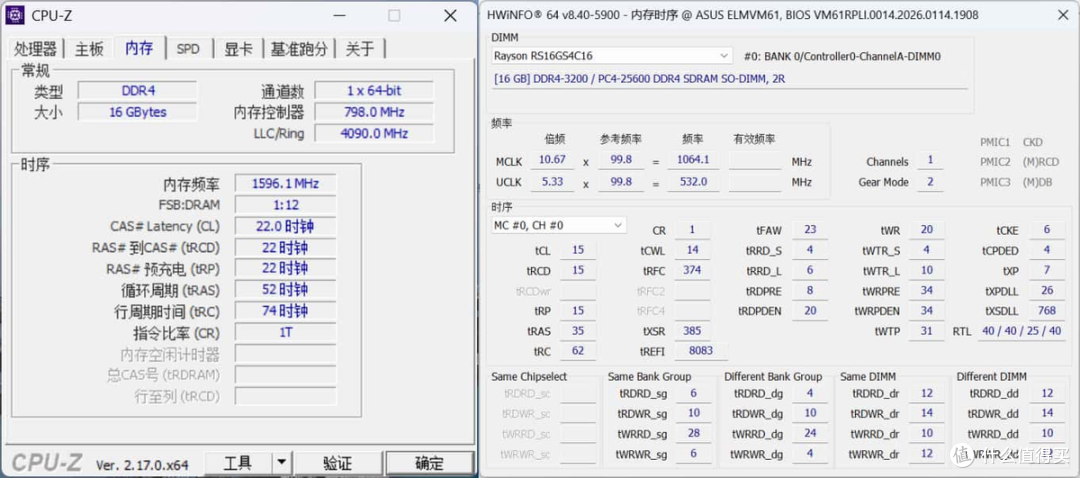
Task: Click the 16 GBytes size value
Action: [138, 112]
